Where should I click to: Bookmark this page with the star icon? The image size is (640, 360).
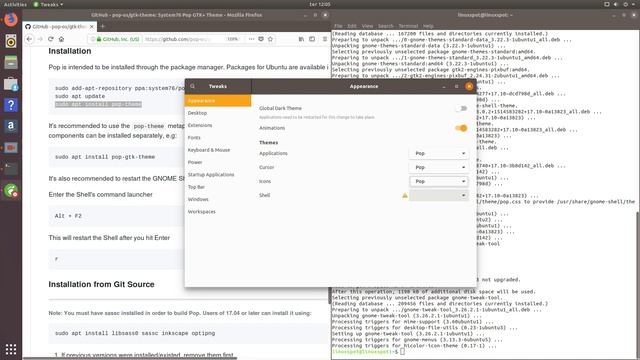click(x=270, y=39)
